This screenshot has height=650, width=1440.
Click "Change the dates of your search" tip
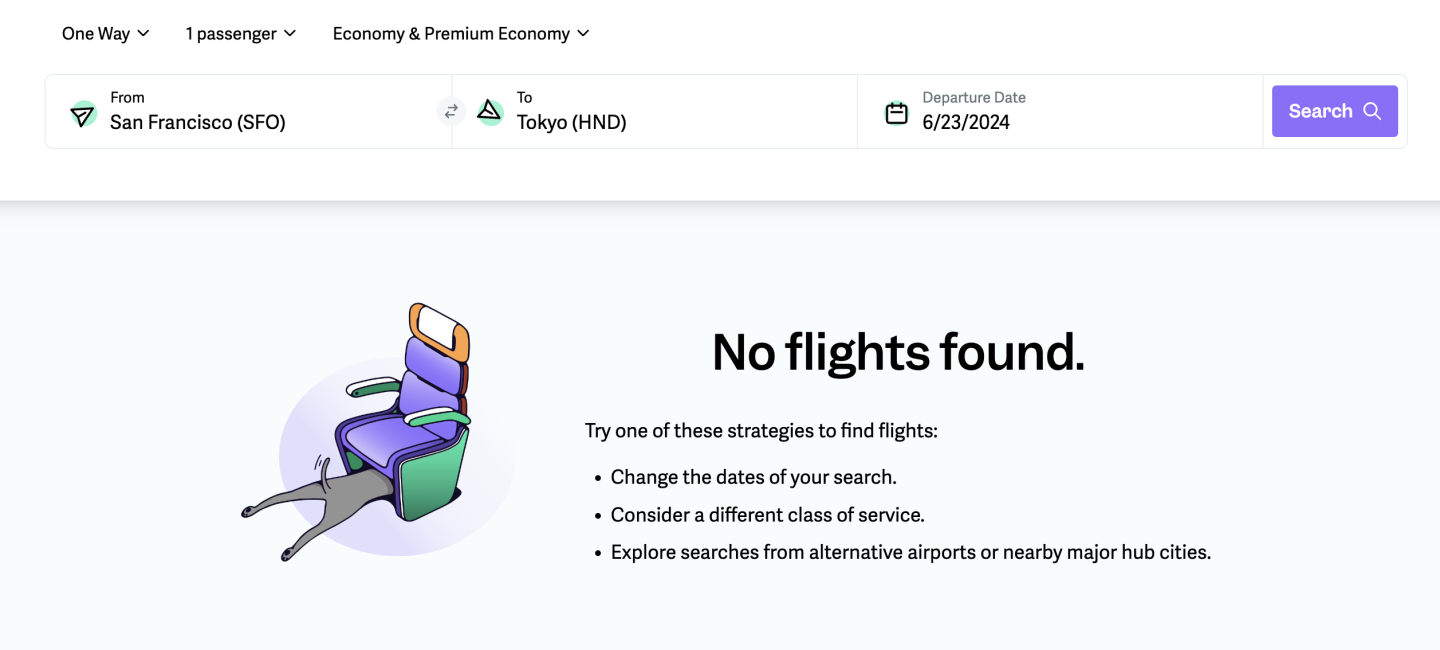click(x=754, y=477)
